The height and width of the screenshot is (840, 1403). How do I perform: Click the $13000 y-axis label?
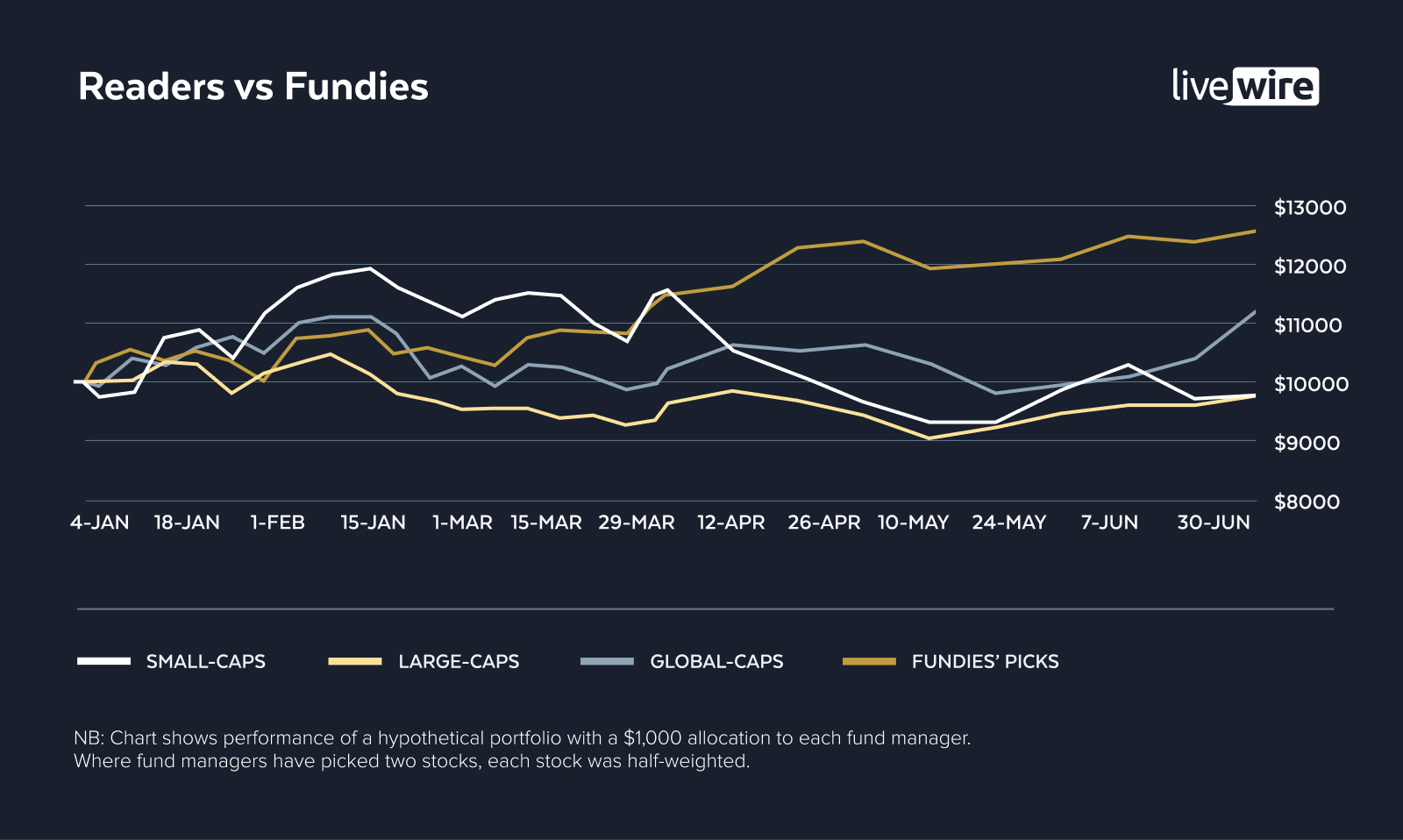pyautogui.click(x=1309, y=208)
